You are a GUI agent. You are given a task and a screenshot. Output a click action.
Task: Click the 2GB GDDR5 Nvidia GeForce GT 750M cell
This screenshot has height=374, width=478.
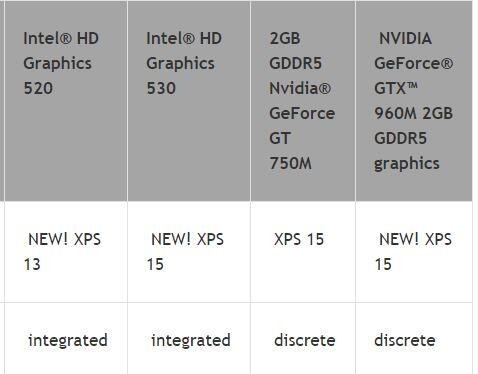point(303,101)
